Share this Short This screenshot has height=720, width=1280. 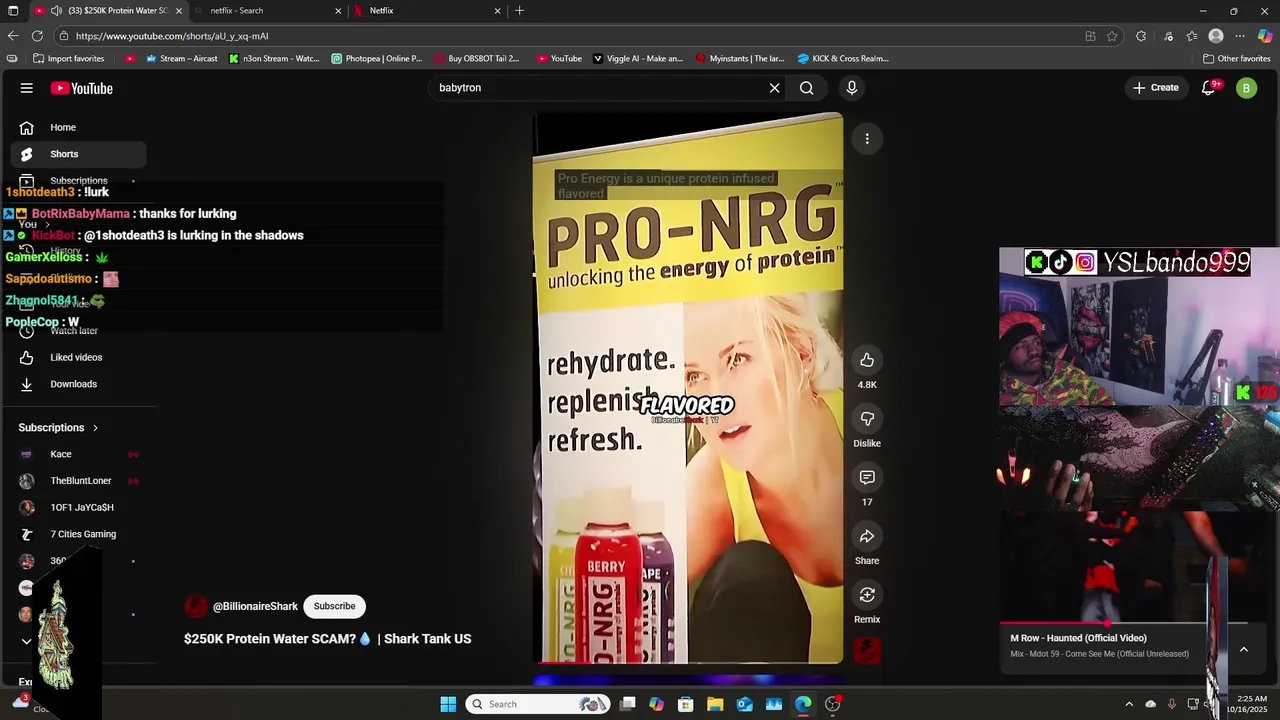pos(867,536)
